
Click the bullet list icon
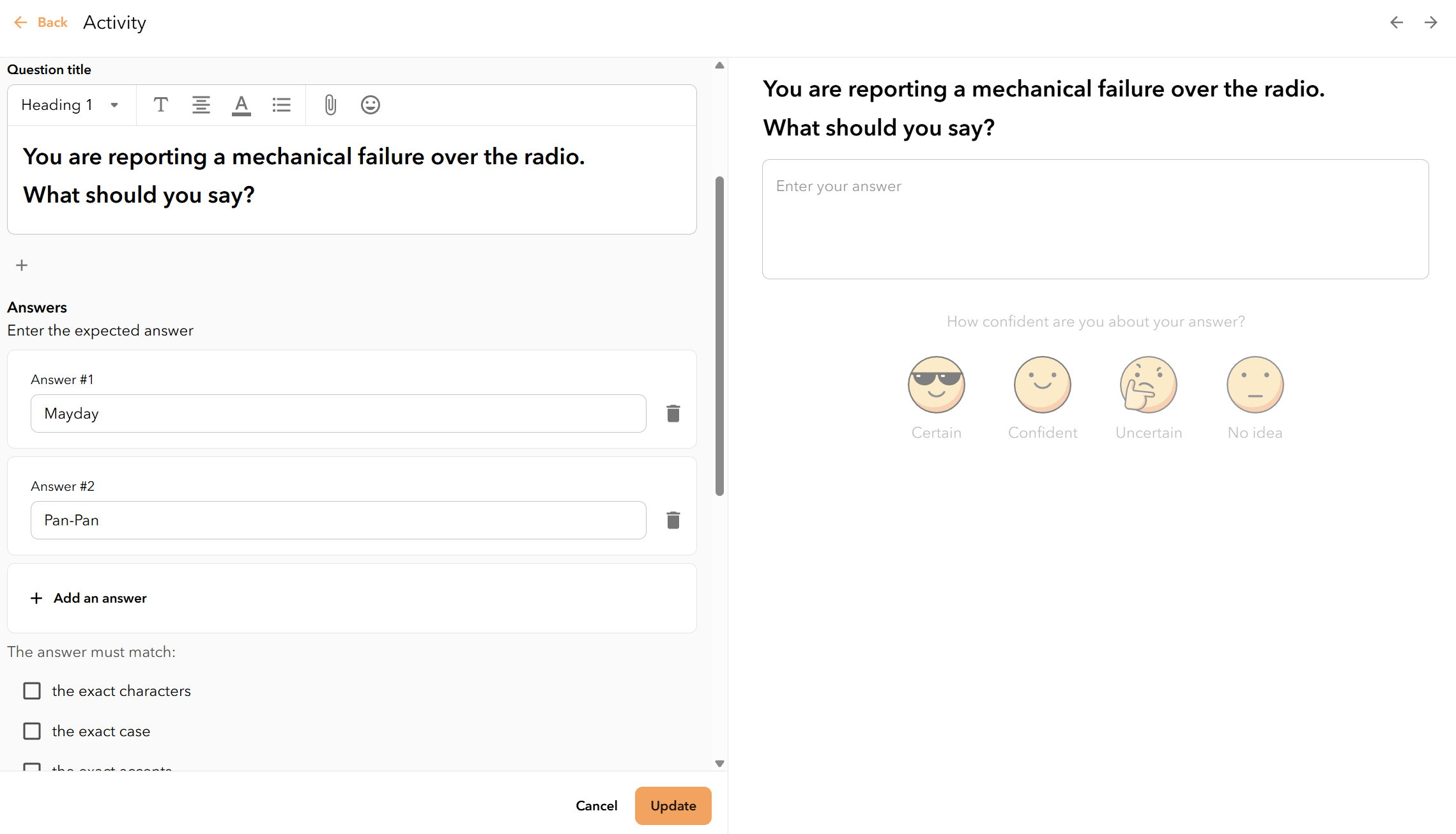point(281,105)
